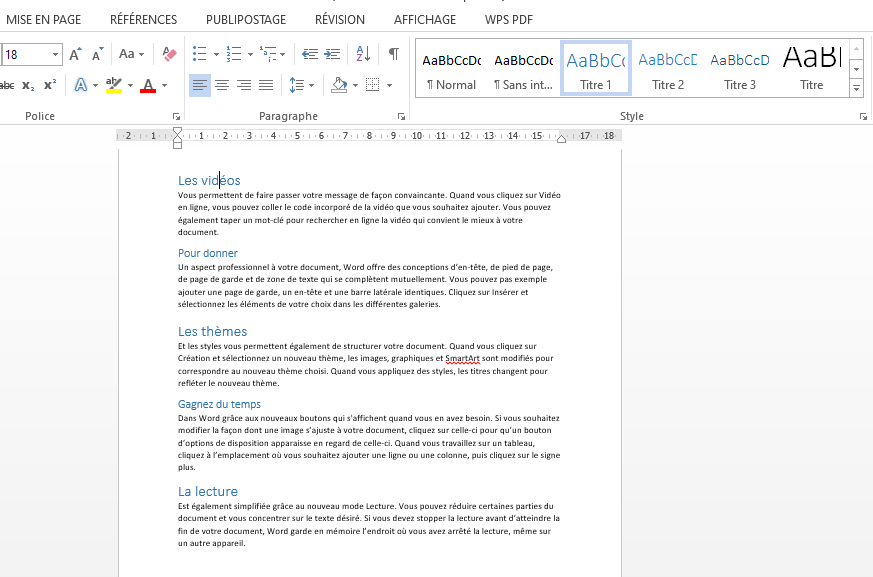Apply text effects with the outlined A
Viewport: 873px width, 577px height.
pyautogui.click(x=81, y=85)
